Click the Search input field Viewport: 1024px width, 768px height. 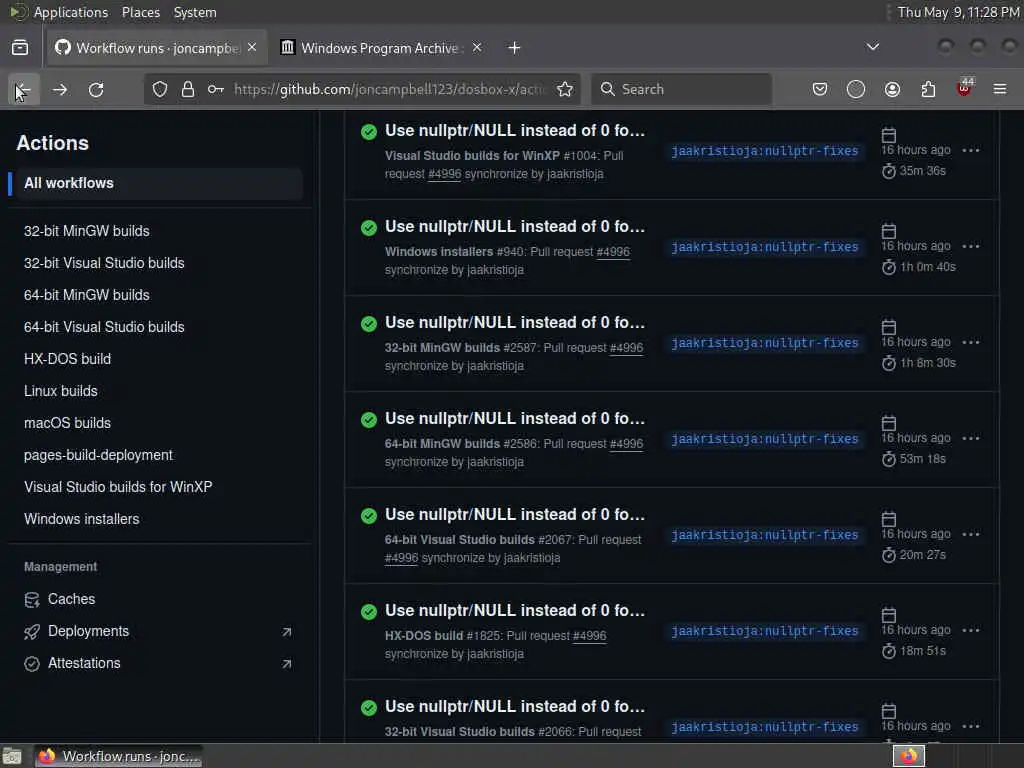[x=681, y=89]
